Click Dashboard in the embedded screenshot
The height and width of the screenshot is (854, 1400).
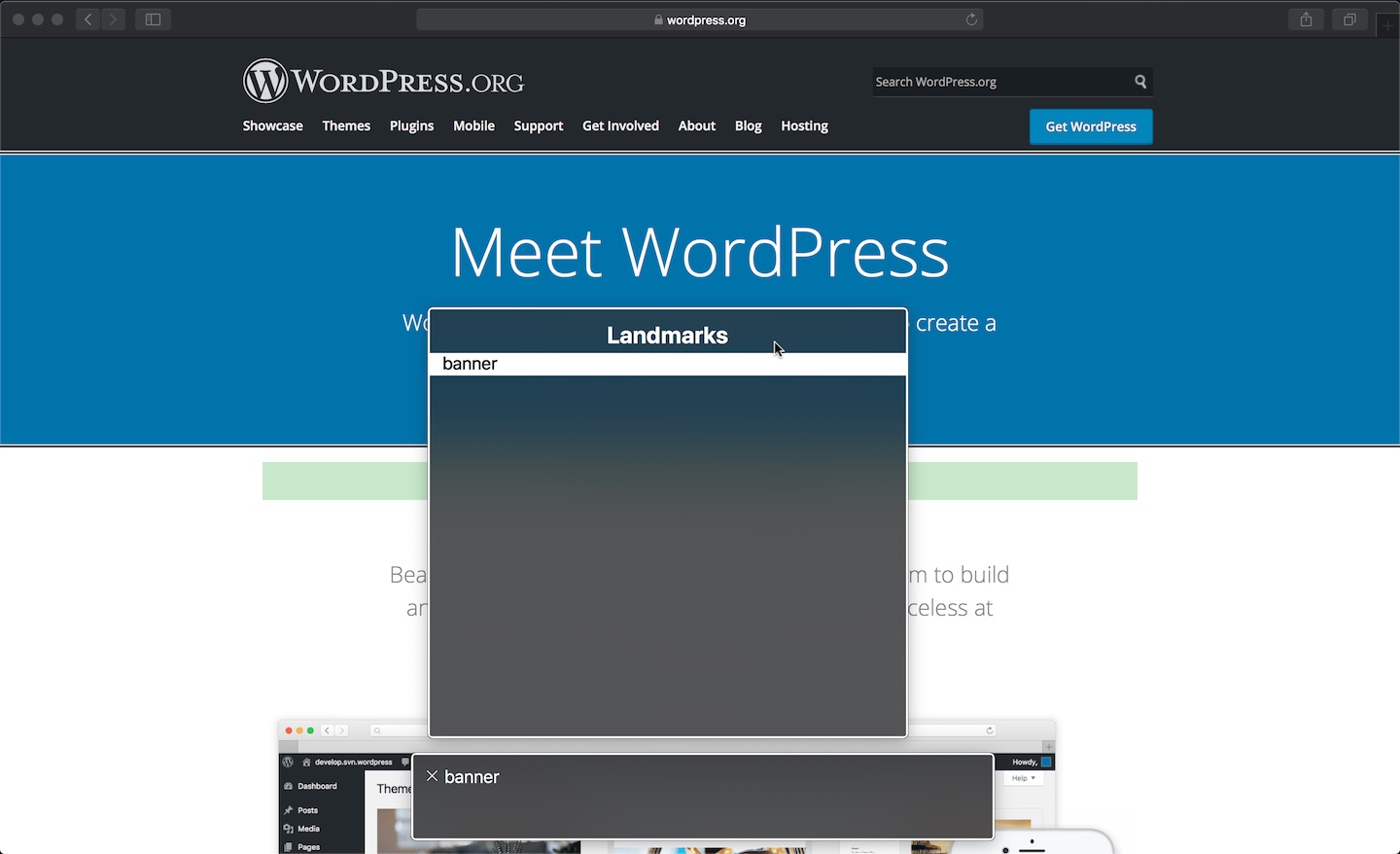click(317, 786)
